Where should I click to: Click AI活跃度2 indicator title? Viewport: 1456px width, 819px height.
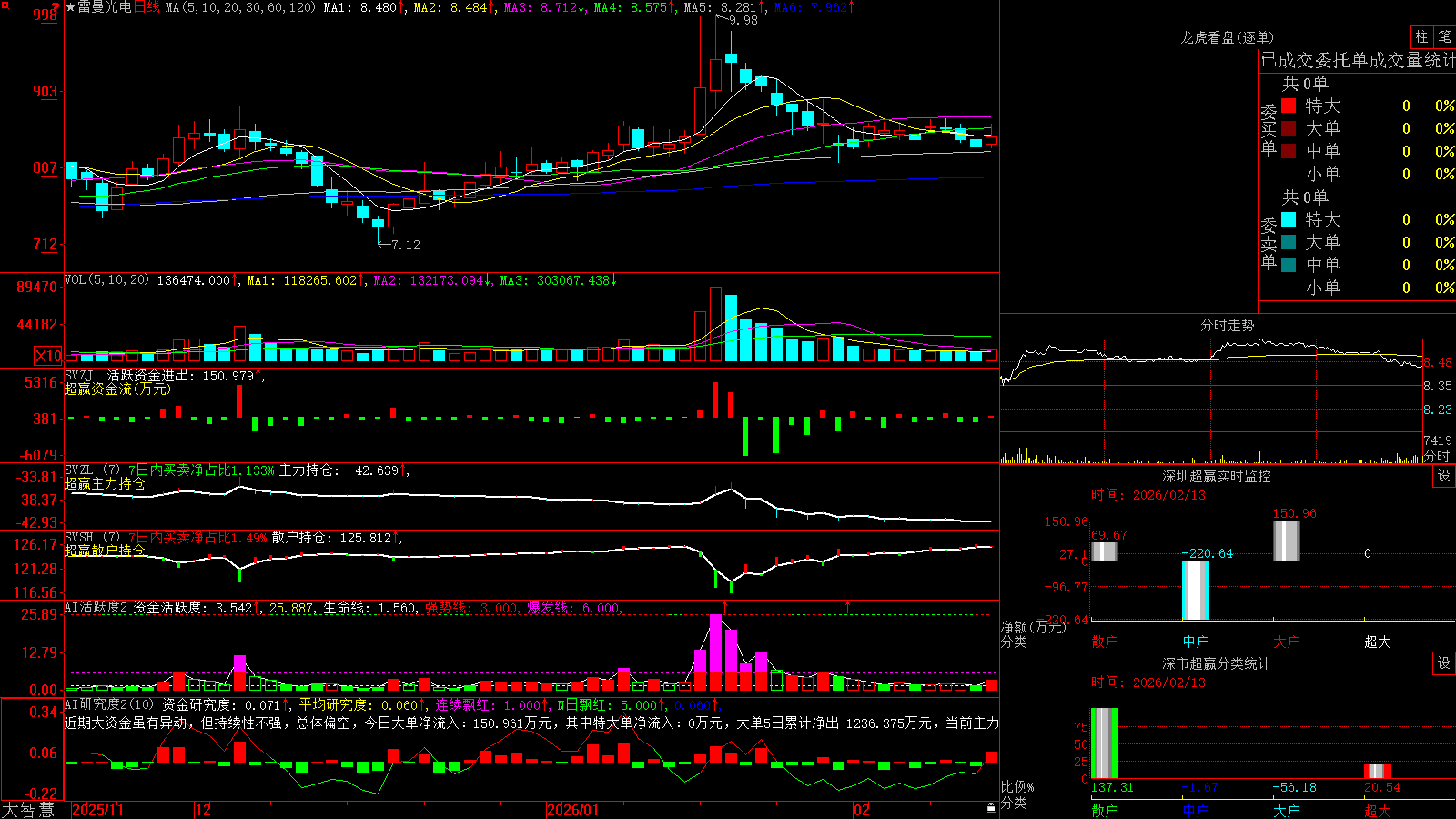point(96,608)
